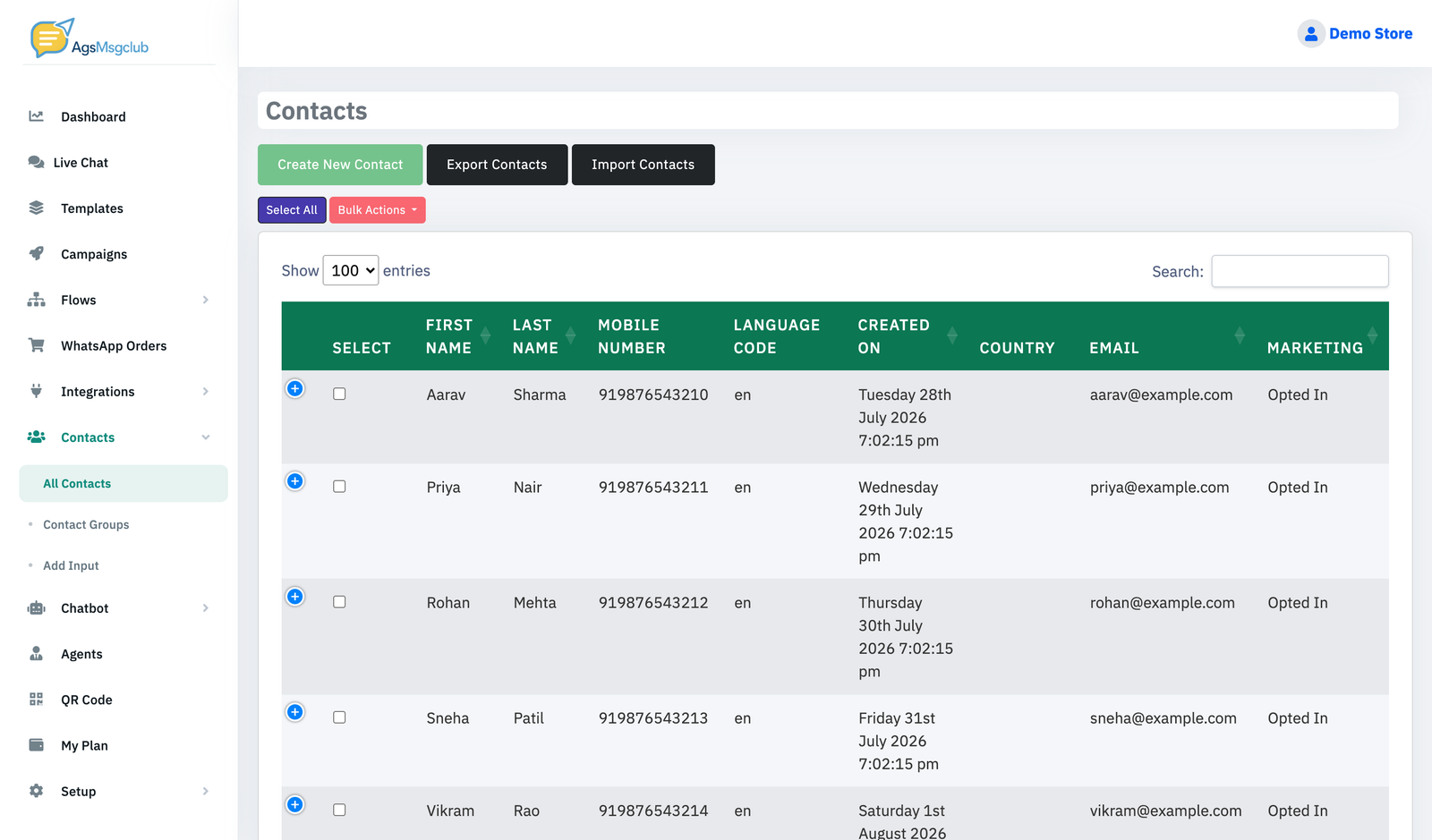Click the AgsMsgclub logo
The width and height of the screenshot is (1432, 840).
[89, 38]
